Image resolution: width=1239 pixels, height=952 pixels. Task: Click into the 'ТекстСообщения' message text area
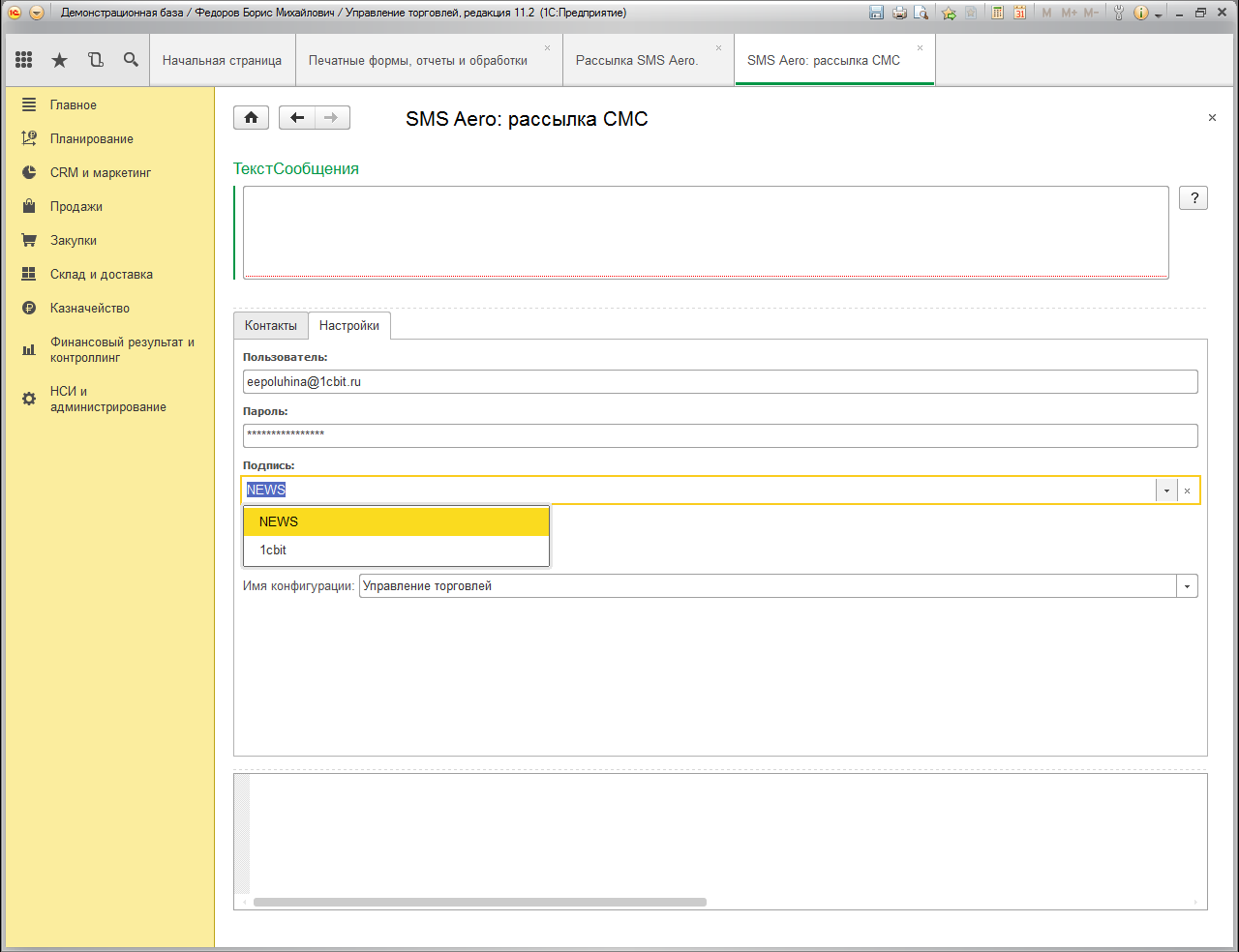coord(706,232)
